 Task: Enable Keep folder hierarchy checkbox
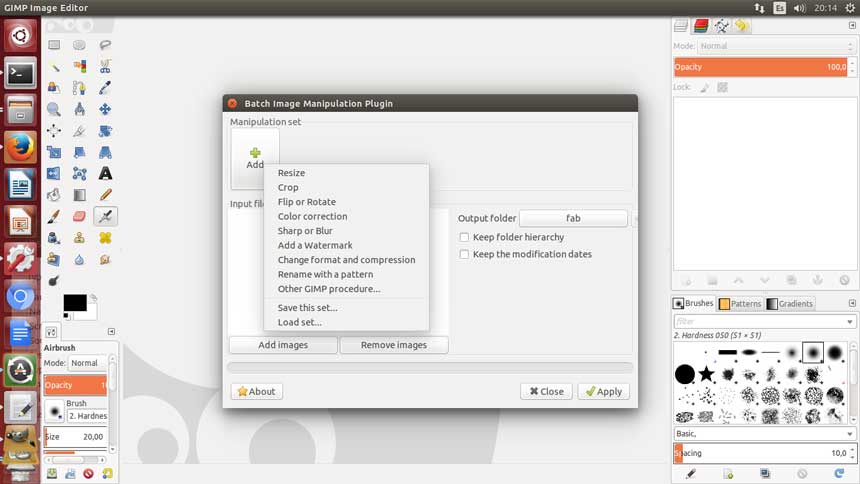point(464,237)
